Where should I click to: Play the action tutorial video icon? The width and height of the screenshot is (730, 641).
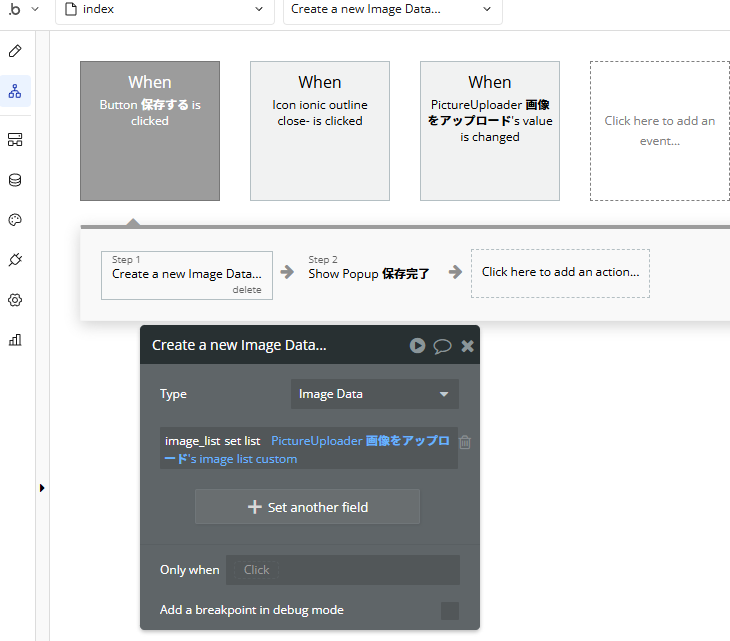417,346
